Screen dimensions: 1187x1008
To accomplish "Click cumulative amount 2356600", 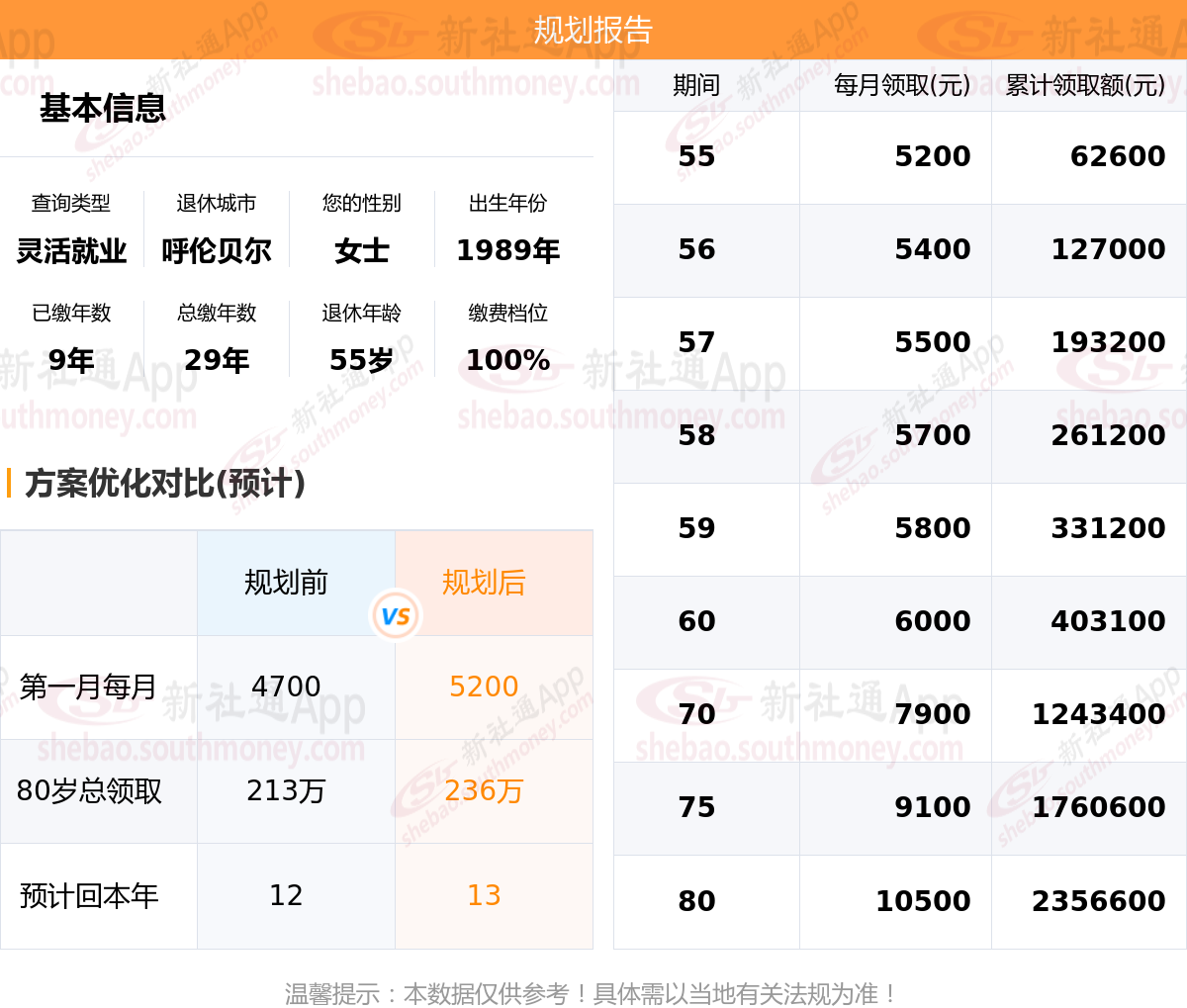I will [x=1099, y=901].
